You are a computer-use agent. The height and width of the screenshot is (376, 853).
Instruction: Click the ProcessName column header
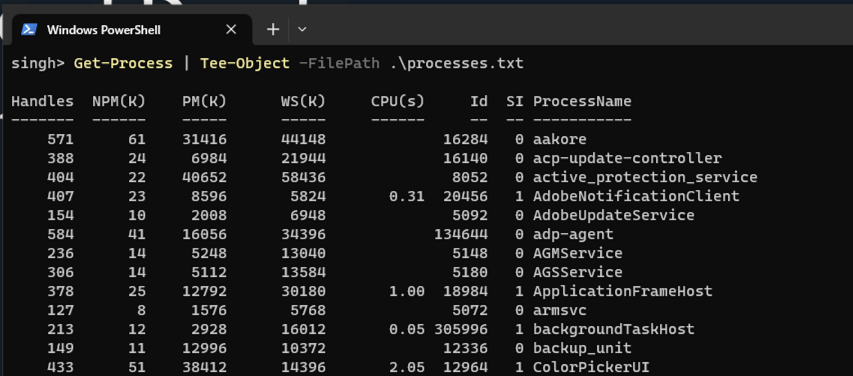tap(582, 101)
